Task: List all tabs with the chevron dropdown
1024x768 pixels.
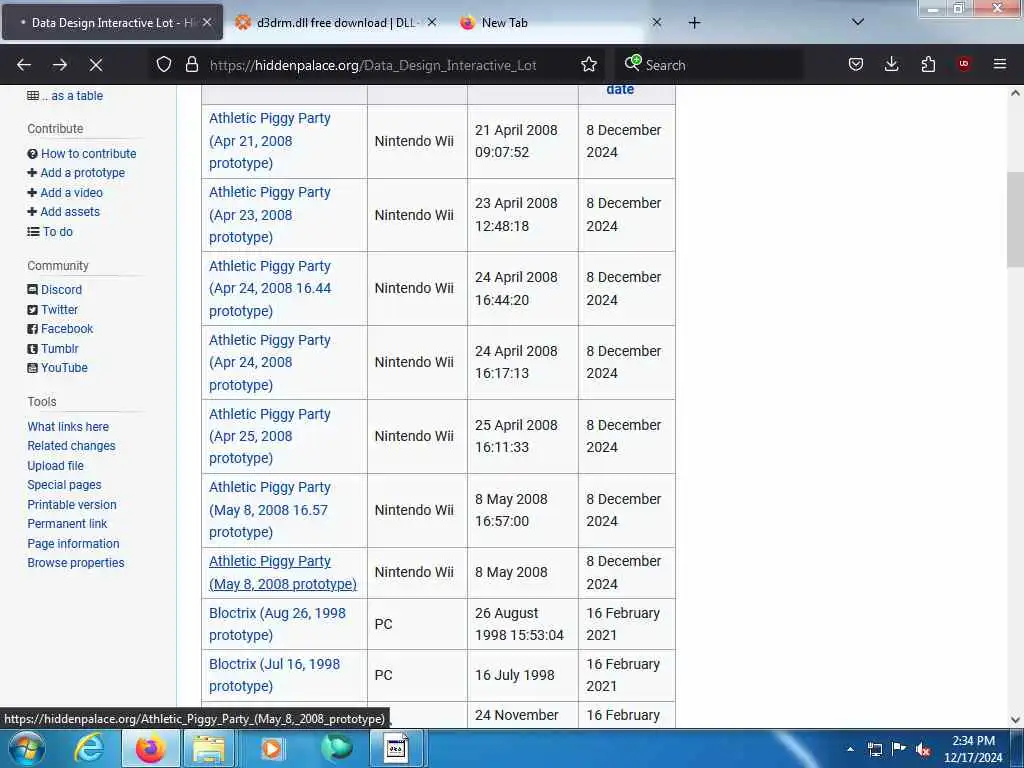Action: point(858,23)
